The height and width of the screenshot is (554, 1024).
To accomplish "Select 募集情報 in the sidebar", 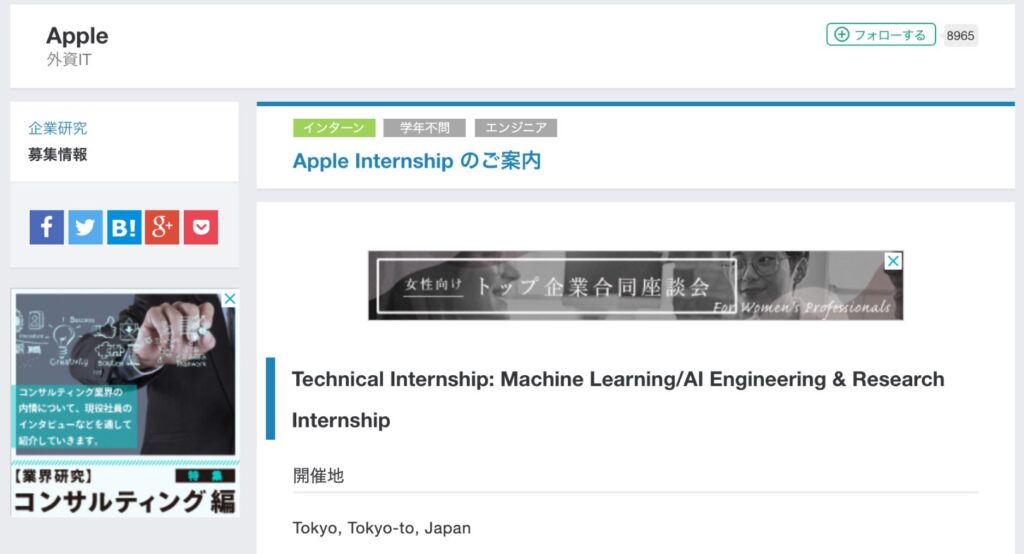I will pos(57,155).
